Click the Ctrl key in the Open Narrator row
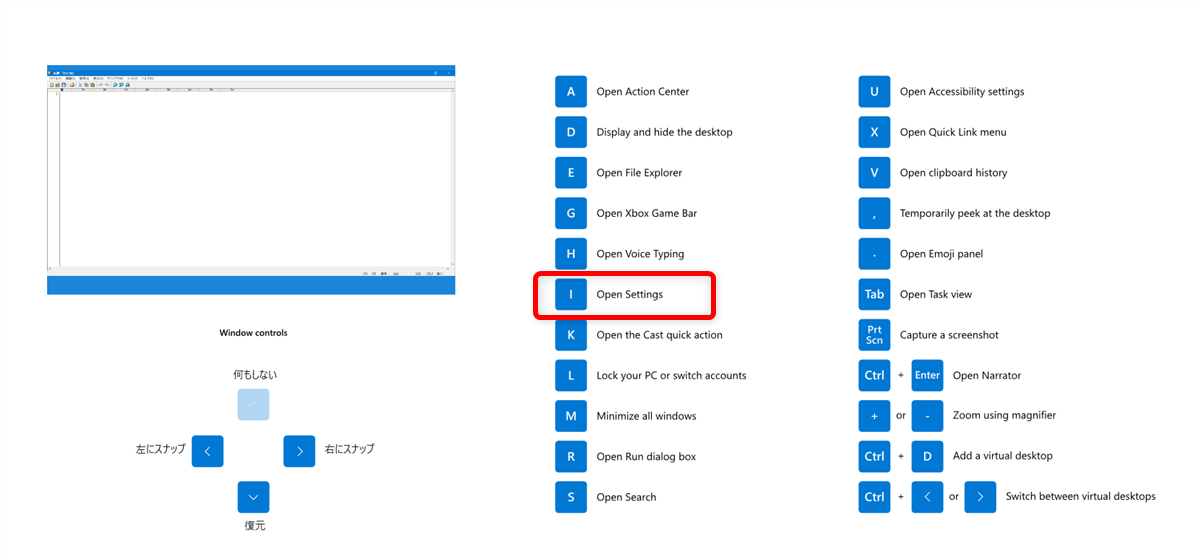Viewport: 1200px width, 556px height. click(874, 375)
